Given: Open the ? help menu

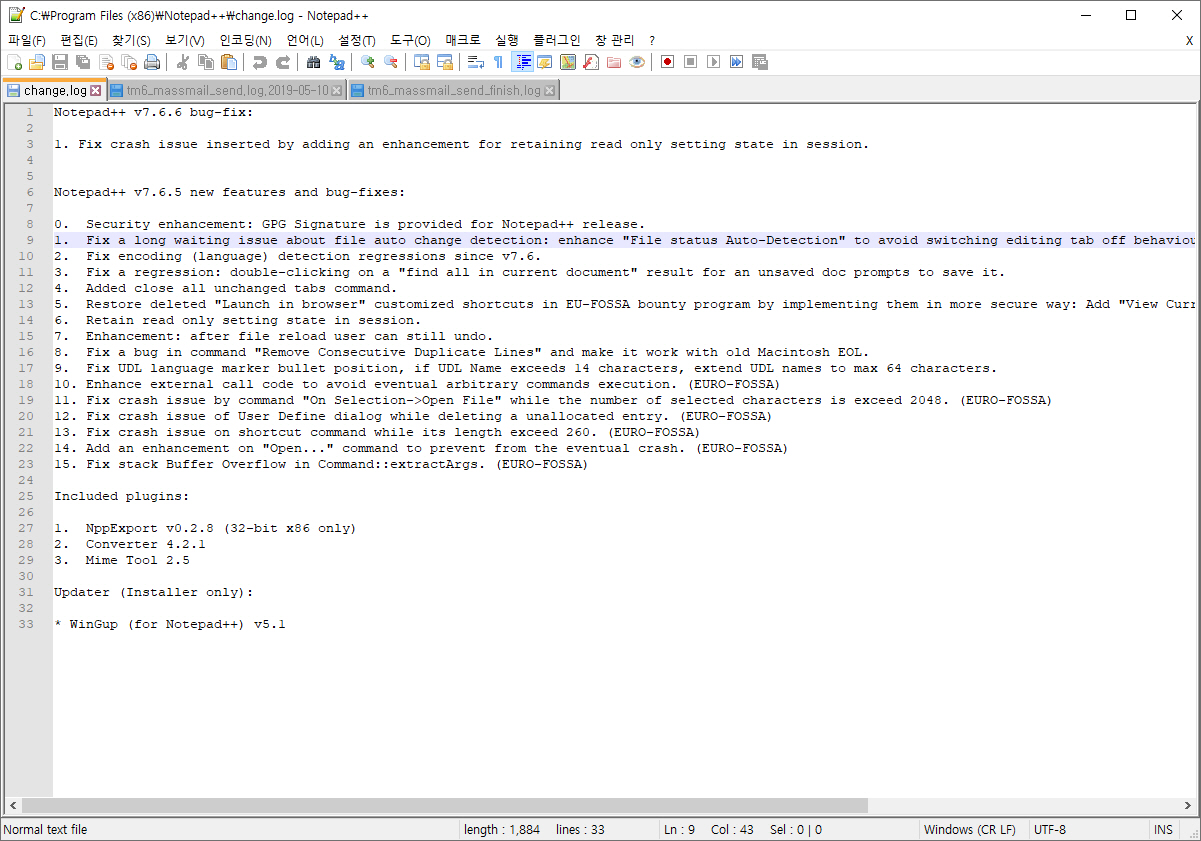Looking at the screenshot, I should tap(652, 40).
